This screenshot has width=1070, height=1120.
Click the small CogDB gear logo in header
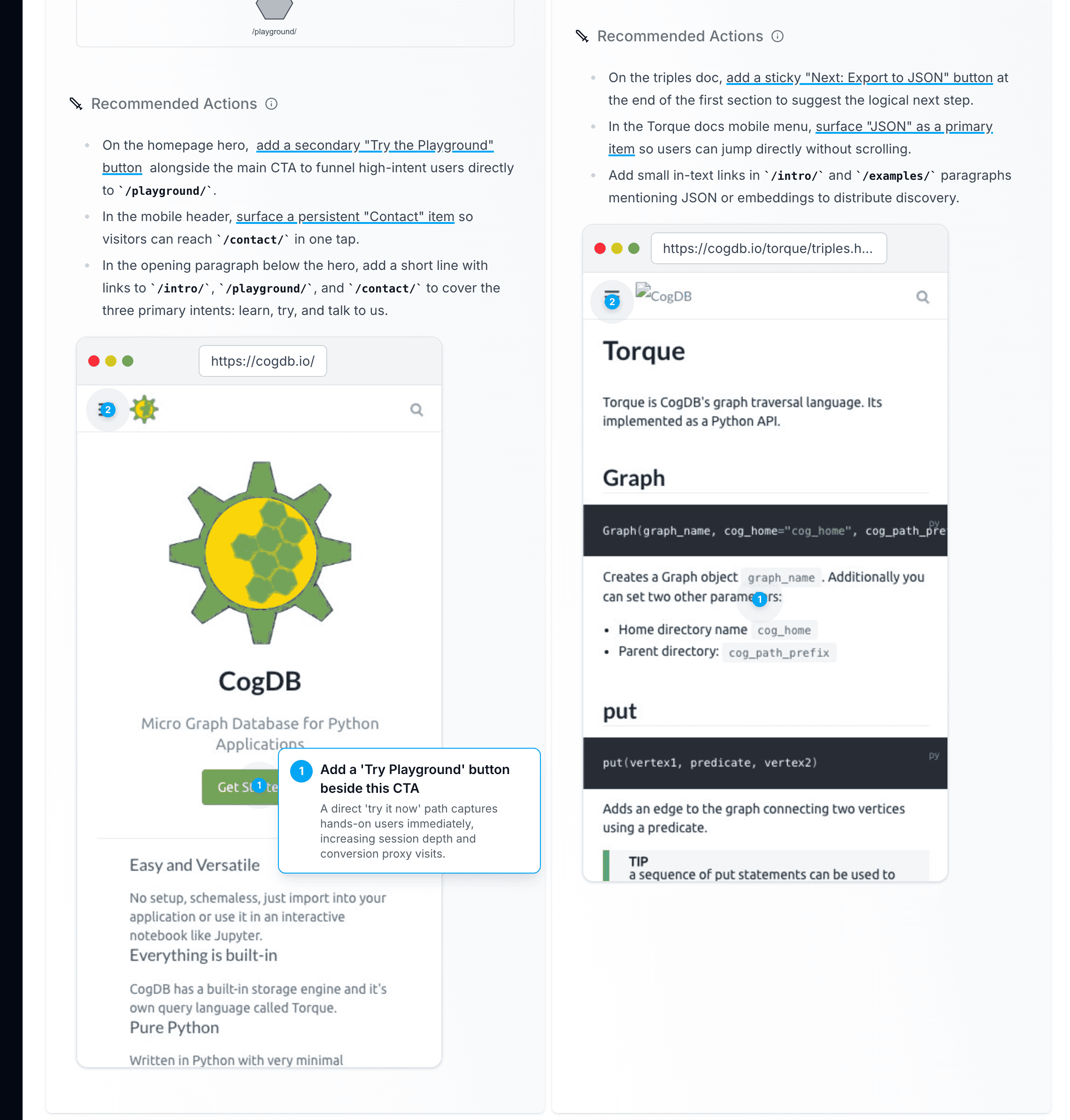(144, 409)
